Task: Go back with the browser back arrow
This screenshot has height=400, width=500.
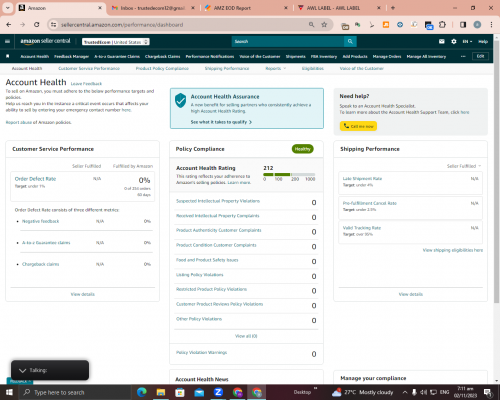Action: [x=9, y=25]
